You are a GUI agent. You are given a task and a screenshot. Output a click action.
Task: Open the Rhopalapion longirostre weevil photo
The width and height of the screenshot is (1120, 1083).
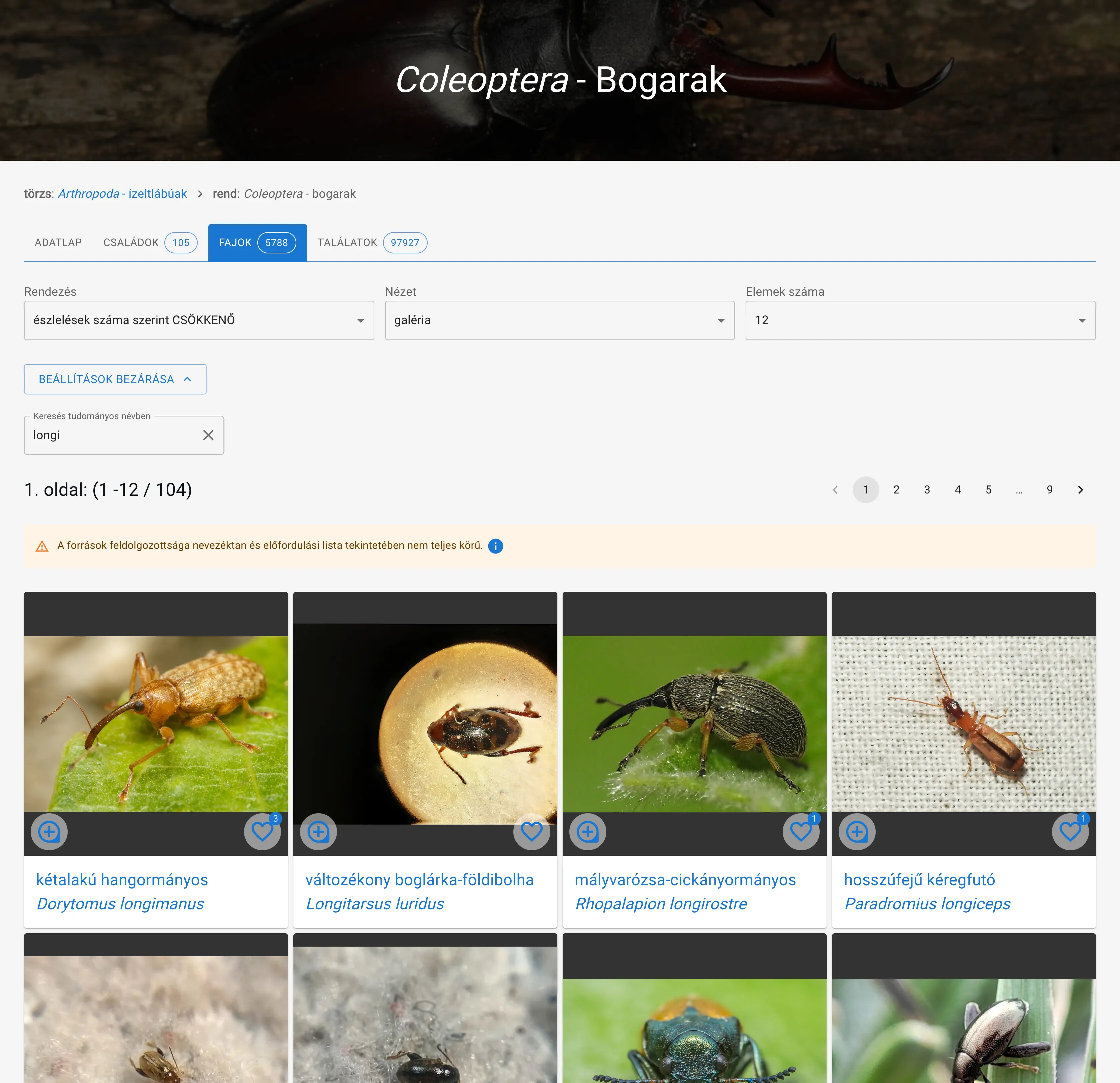click(x=694, y=724)
